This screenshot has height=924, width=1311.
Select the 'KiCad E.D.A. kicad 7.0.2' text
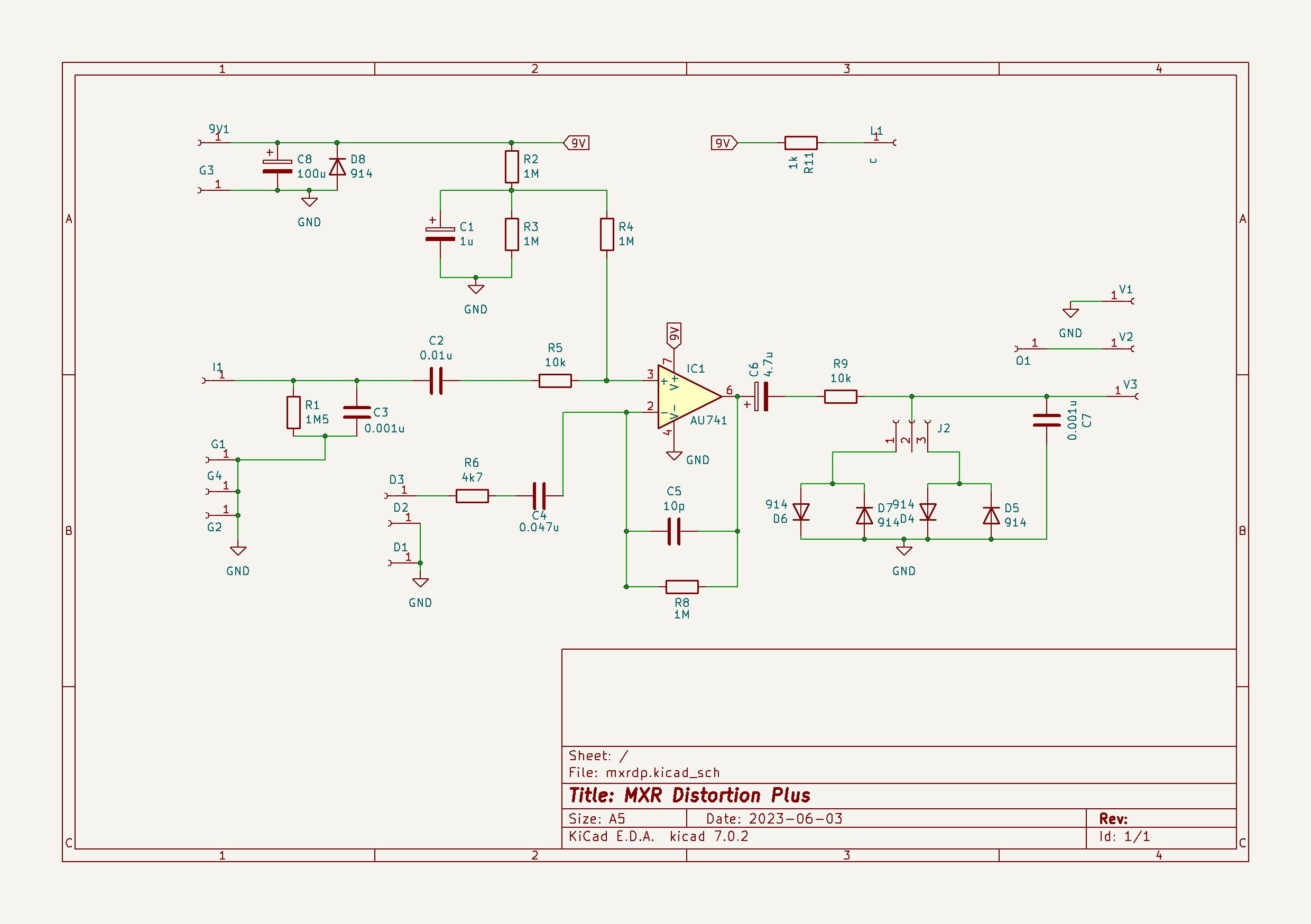[658, 836]
